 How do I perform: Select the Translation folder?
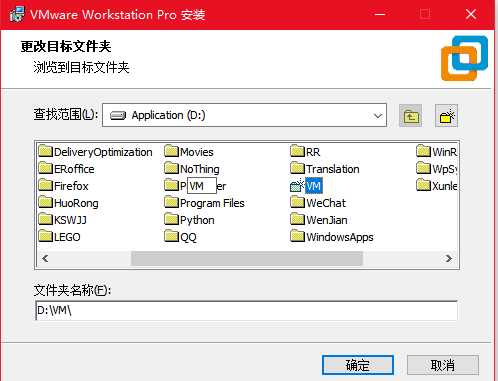(325, 169)
